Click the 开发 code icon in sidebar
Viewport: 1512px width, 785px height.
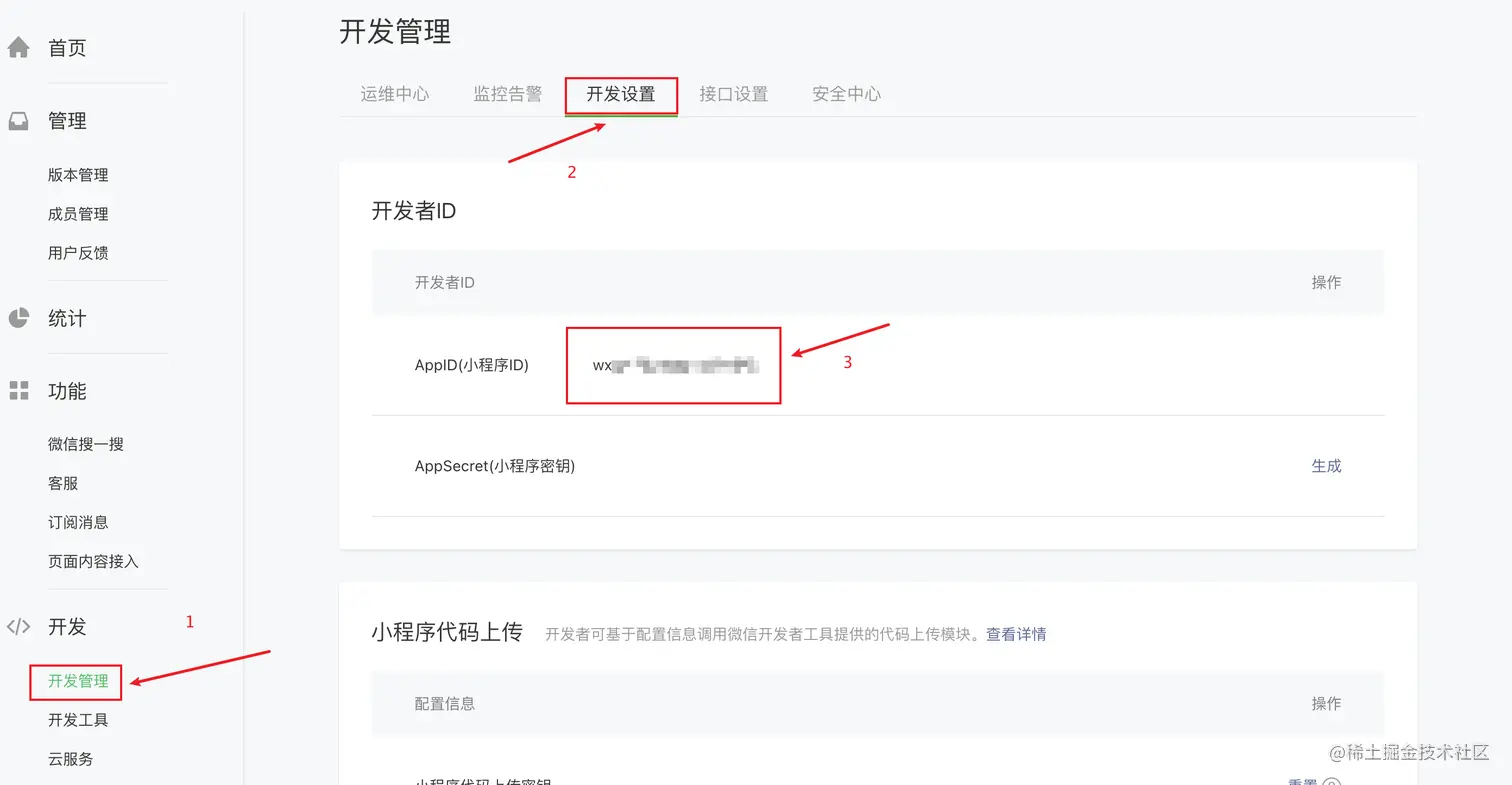coord(19,627)
